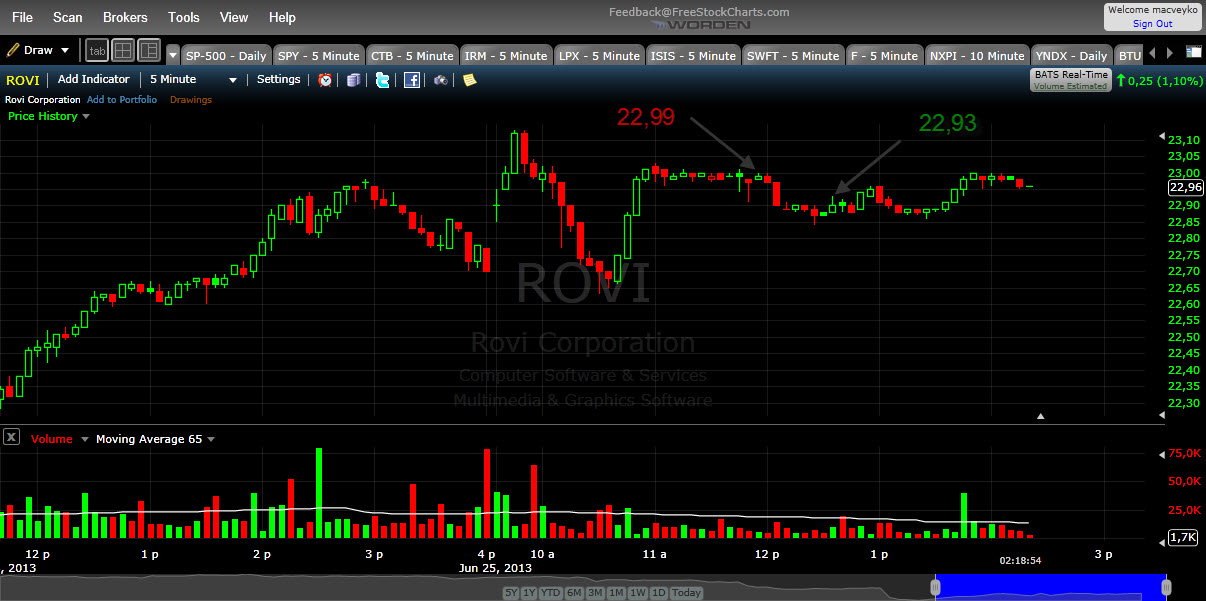Click the Sign Out link

click(1153, 24)
